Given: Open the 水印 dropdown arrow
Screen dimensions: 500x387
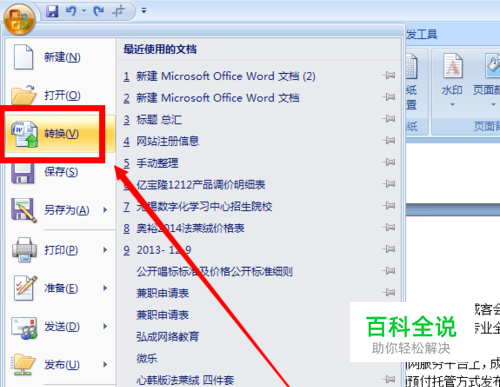Looking at the screenshot, I should (x=452, y=105).
